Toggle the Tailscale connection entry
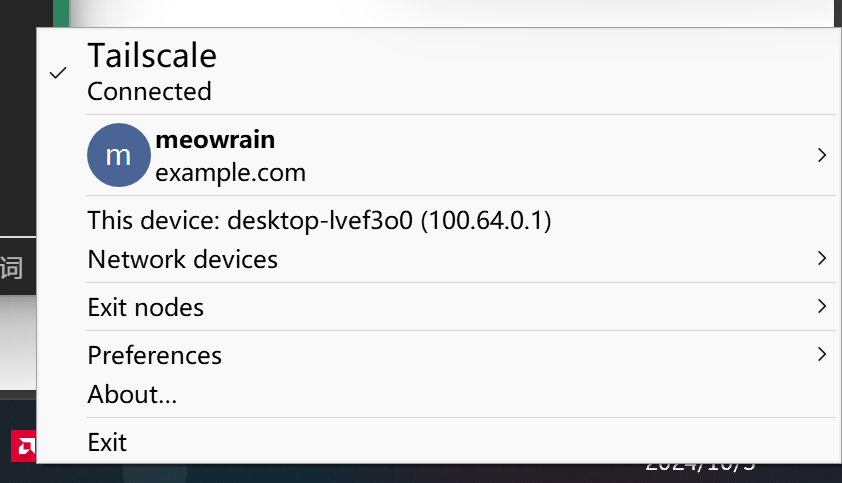The height and width of the screenshot is (483, 842). click(152, 54)
